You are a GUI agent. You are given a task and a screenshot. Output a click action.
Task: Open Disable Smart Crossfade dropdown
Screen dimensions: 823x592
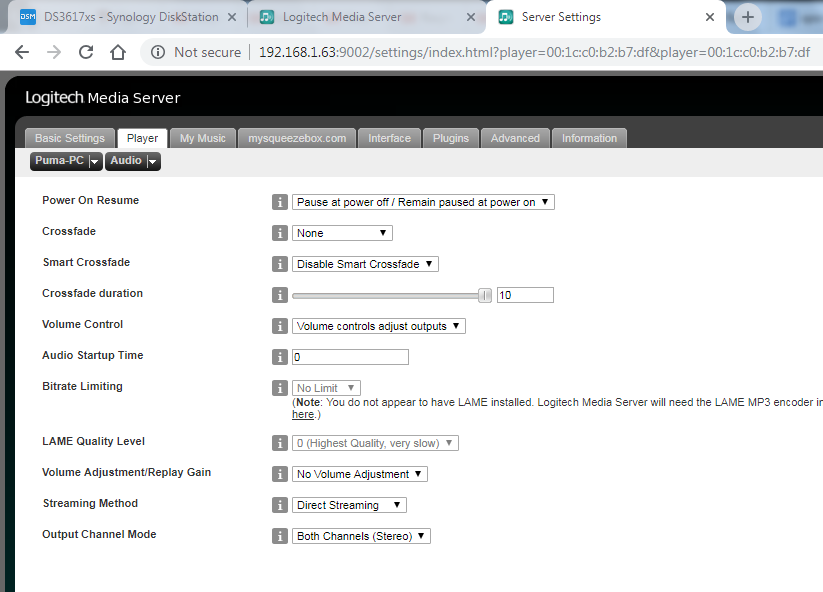click(x=365, y=264)
